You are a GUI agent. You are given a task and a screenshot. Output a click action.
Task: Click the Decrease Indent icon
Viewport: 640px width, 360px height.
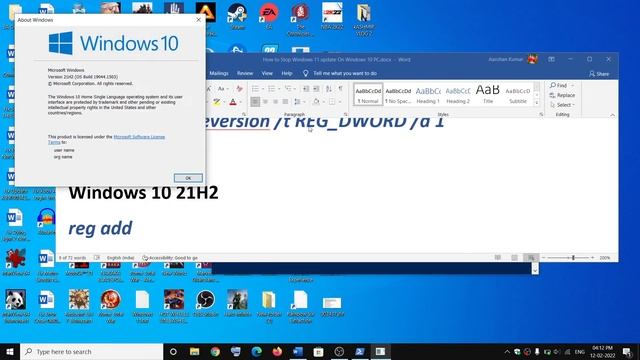coord(306,89)
